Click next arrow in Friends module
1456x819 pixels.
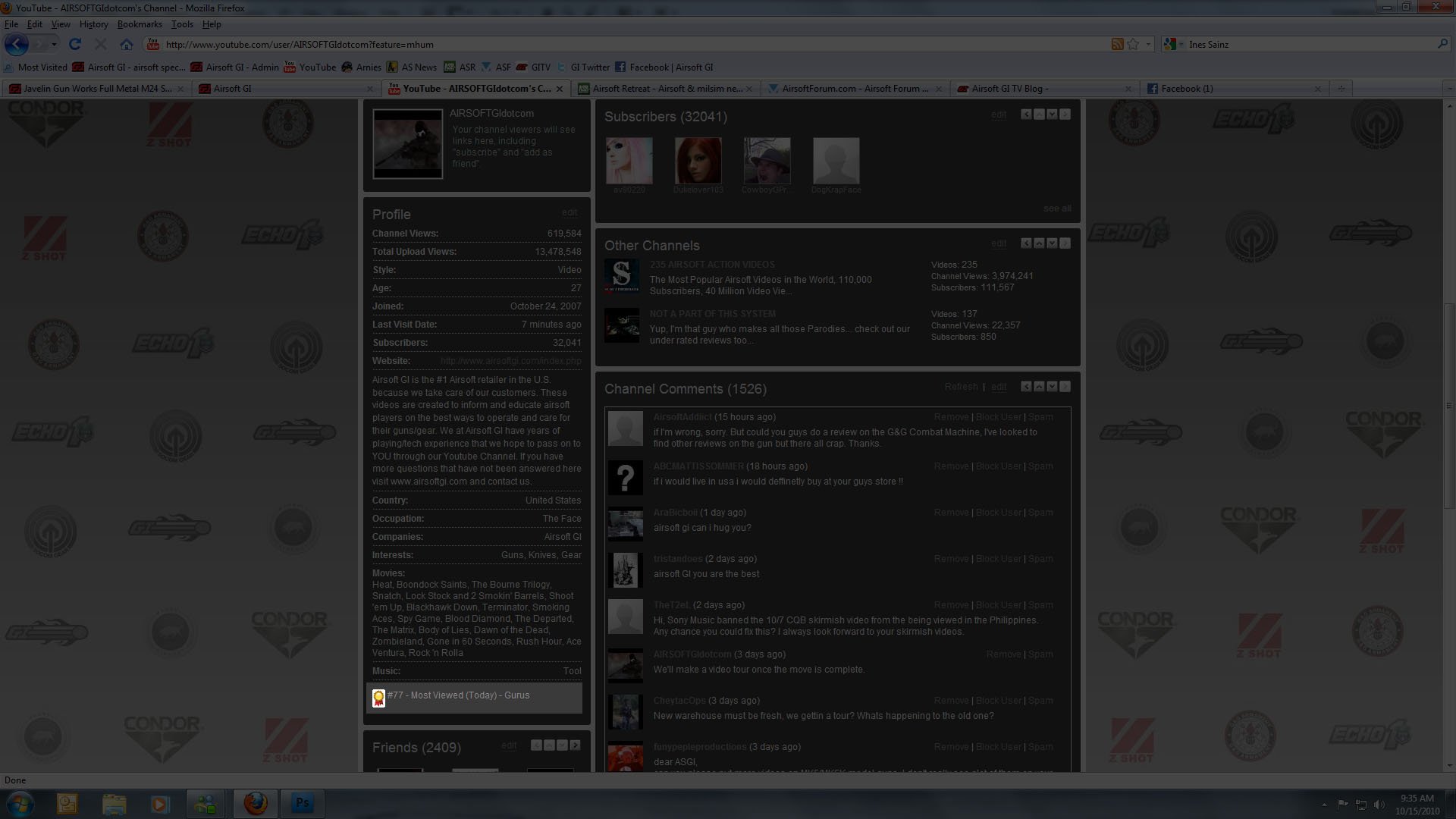tap(575, 745)
